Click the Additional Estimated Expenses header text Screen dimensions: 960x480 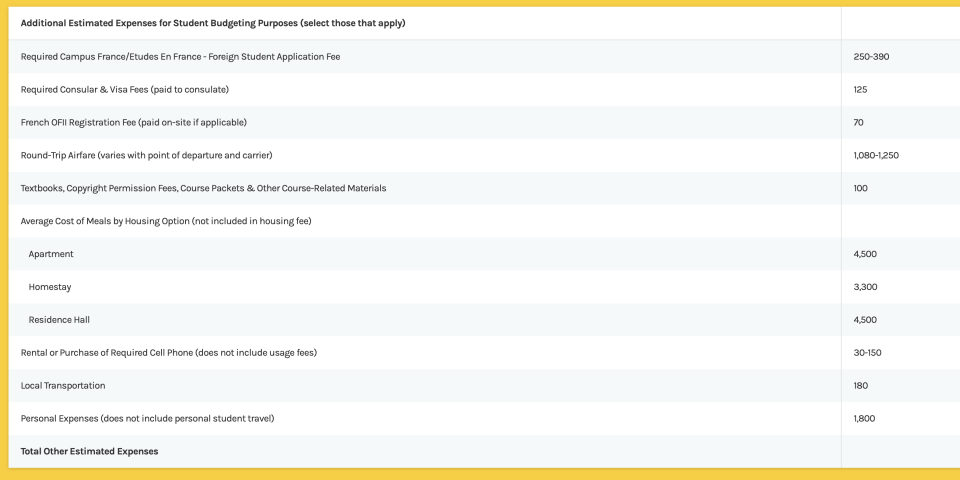(x=213, y=23)
